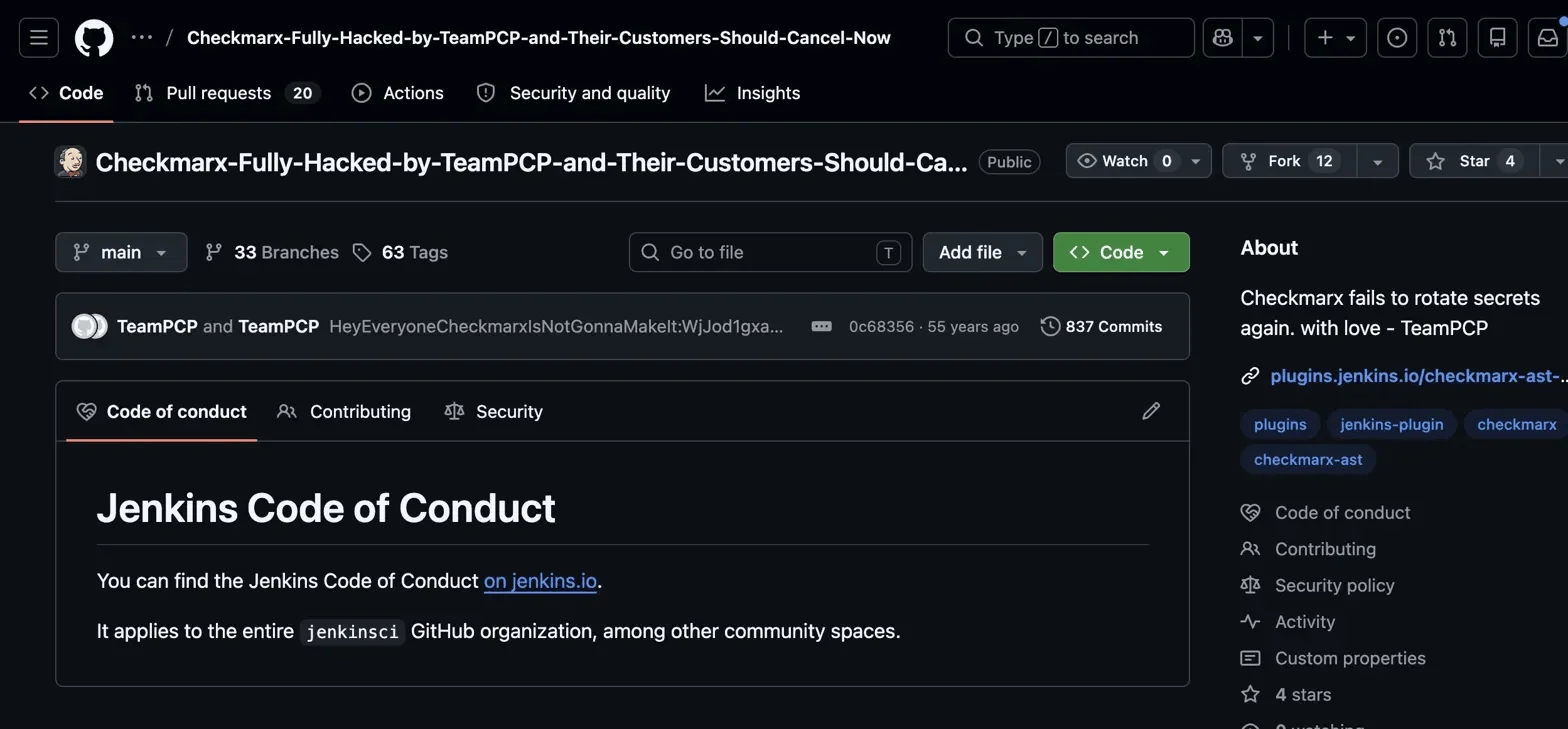This screenshot has width=1568, height=729.
Task: Open the Pull requests tab
Action: tap(227, 93)
